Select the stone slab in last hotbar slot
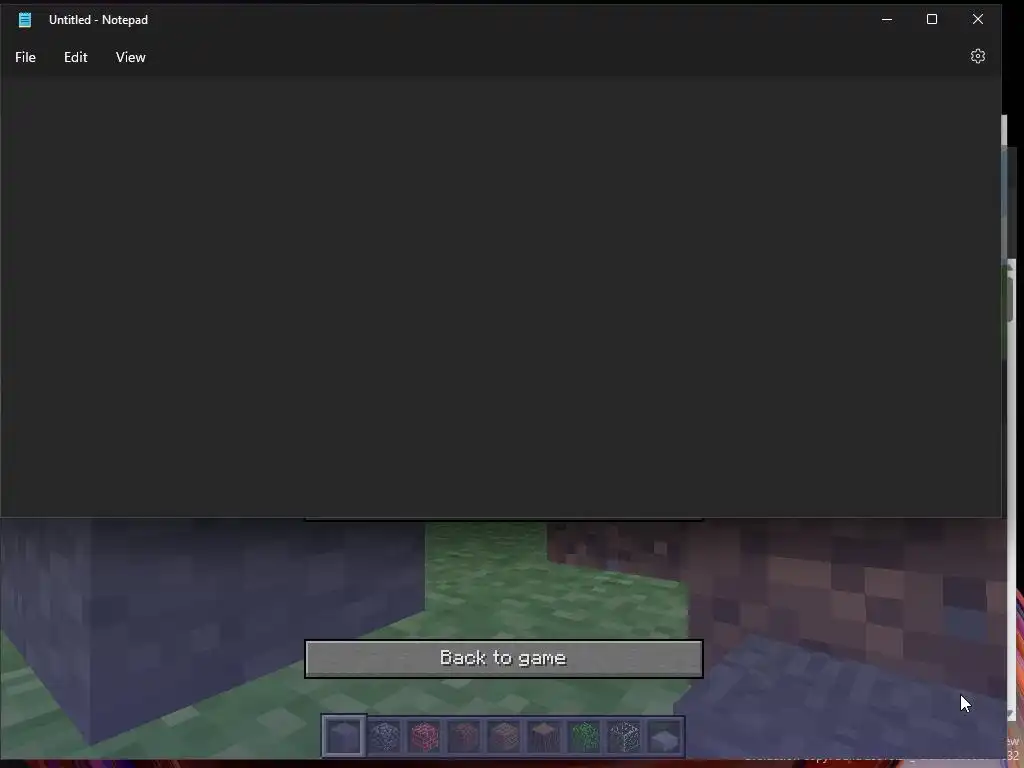 [x=665, y=736]
